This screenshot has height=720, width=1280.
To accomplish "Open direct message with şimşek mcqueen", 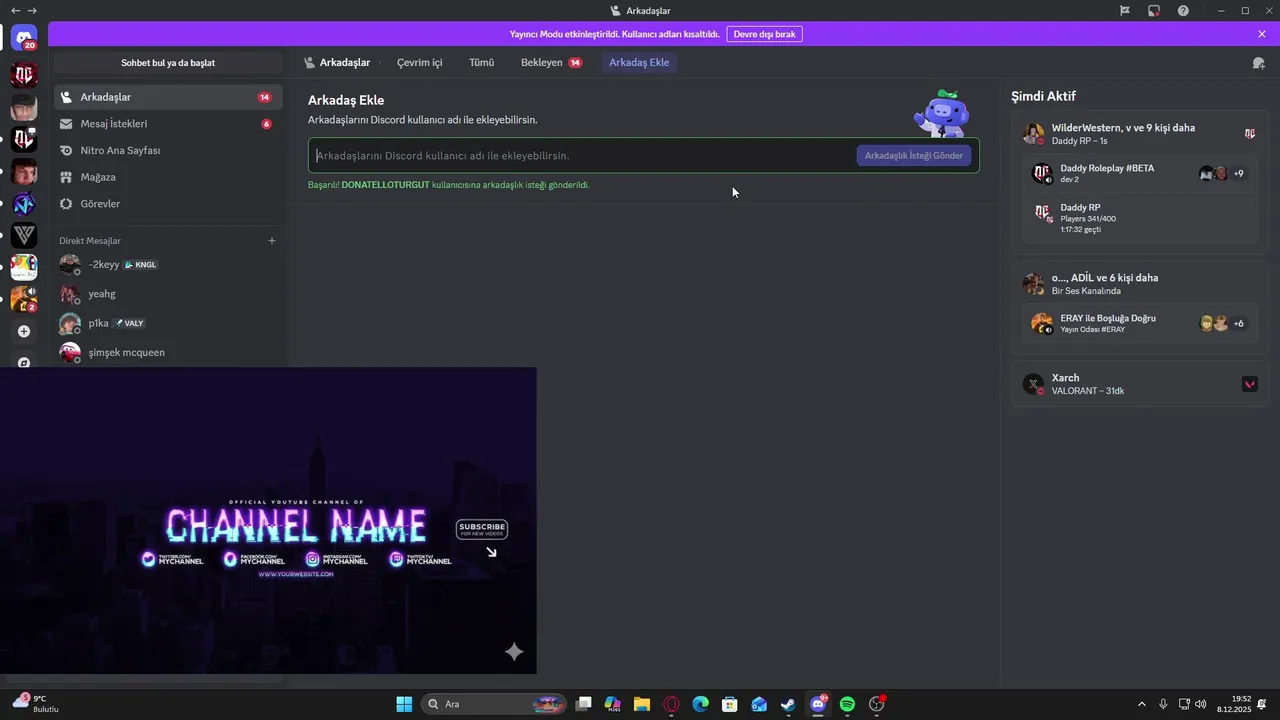I will point(168,352).
